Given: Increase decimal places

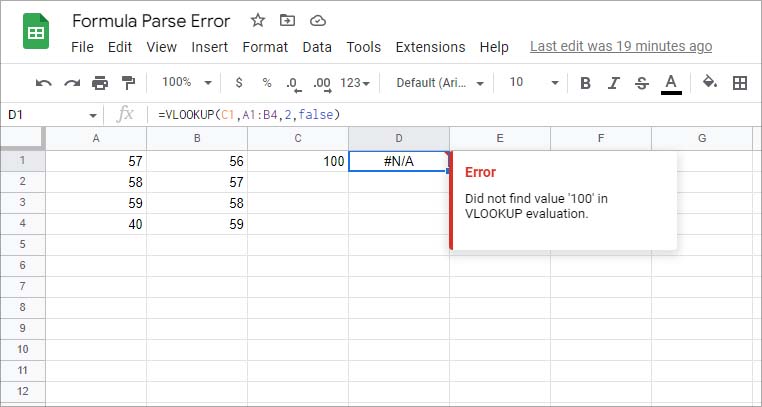Looking at the screenshot, I should pos(322,84).
